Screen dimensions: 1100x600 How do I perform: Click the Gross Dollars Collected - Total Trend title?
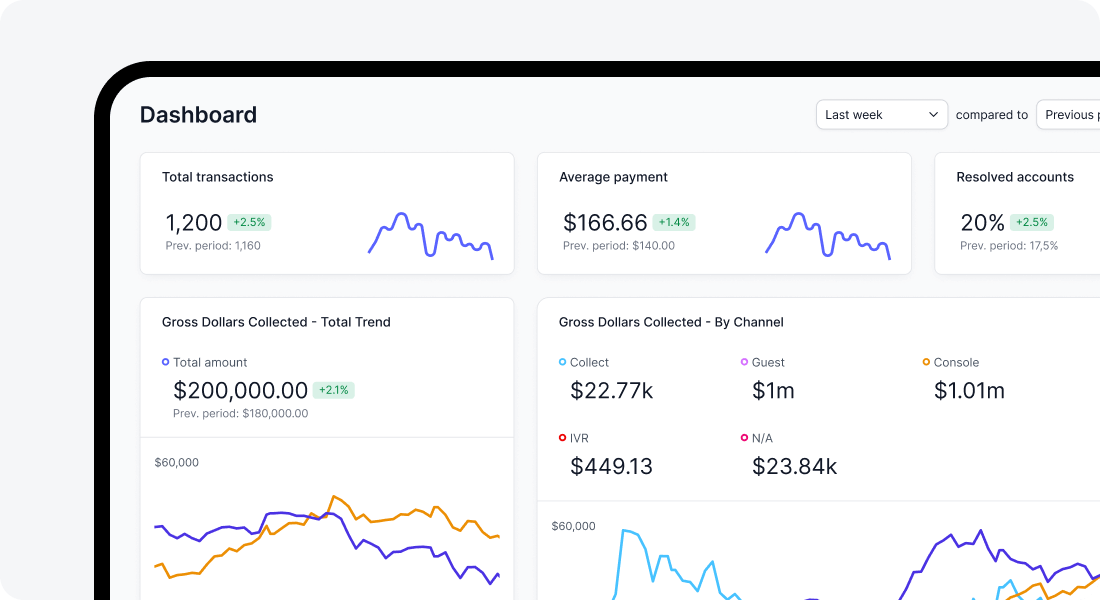(x=276, y=322)
